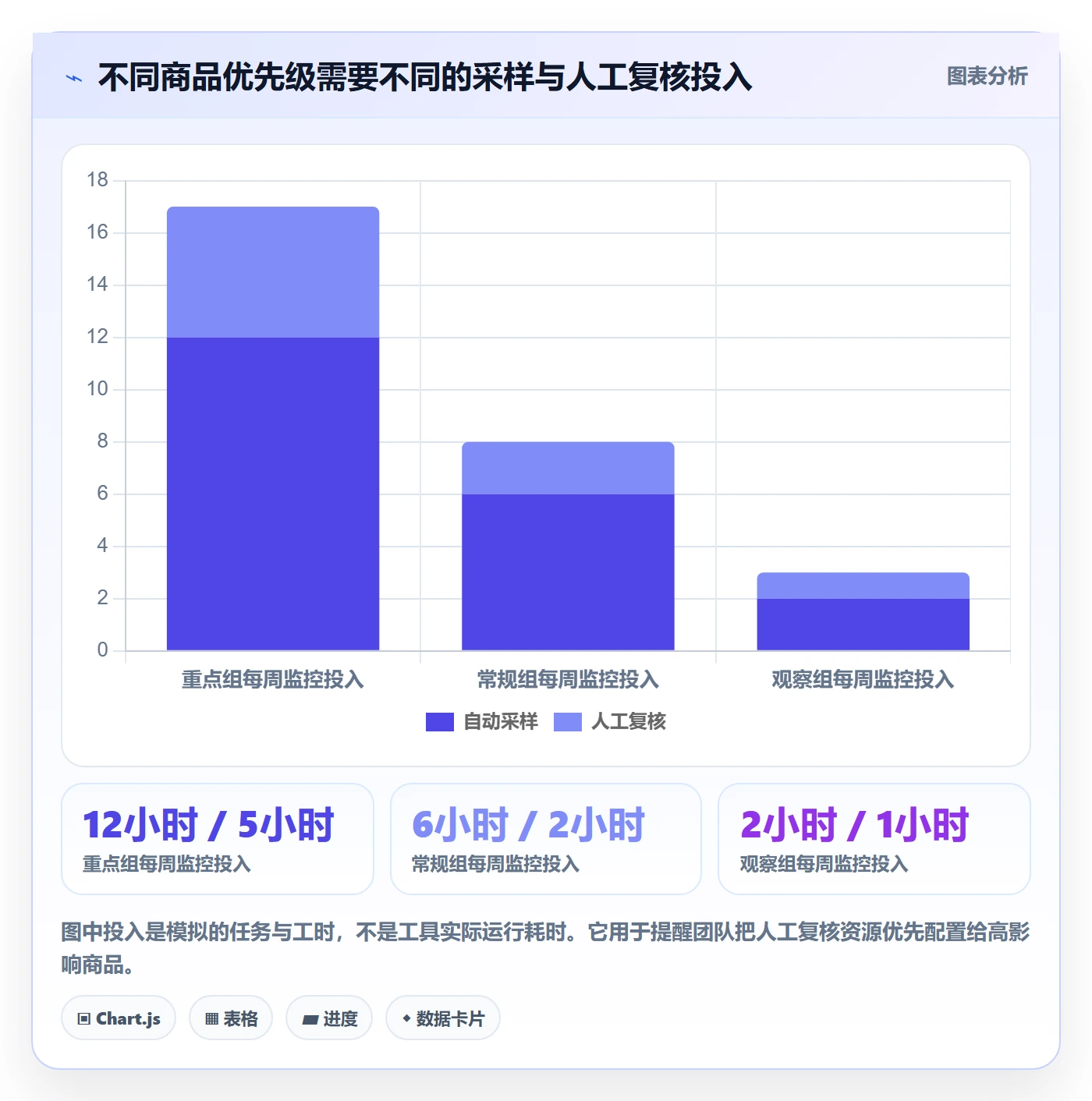Click the grid icon in 表格 tag
This screenshot has width=1092, height=1101.
tap(211, 1019)
